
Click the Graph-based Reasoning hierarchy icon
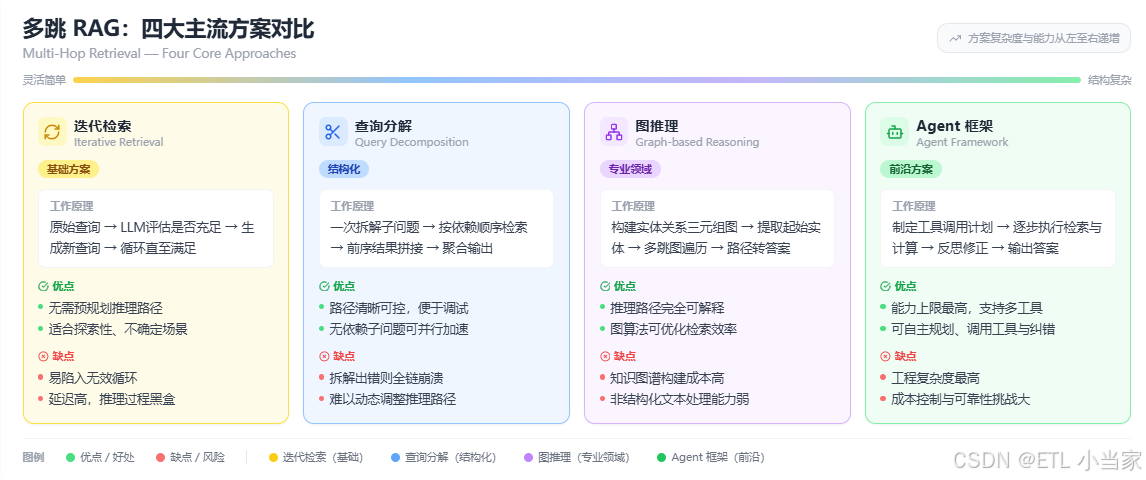tap(614, 132)
